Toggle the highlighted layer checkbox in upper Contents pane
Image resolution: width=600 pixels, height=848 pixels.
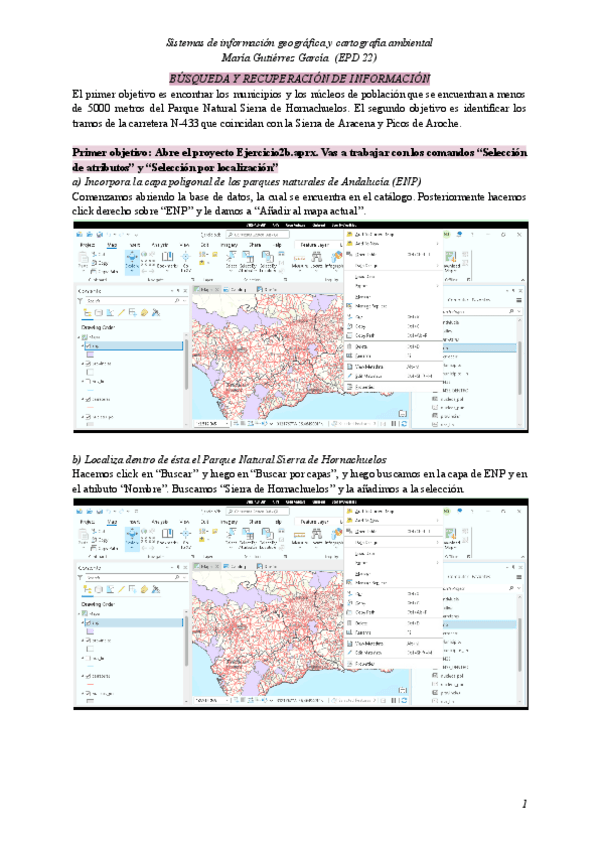click(x=88, y=345)
